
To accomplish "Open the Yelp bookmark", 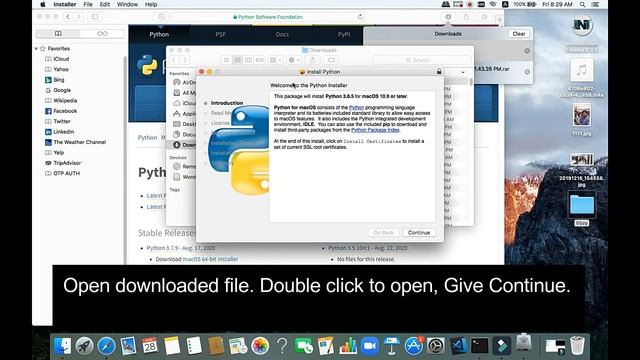I will [58, 153].
